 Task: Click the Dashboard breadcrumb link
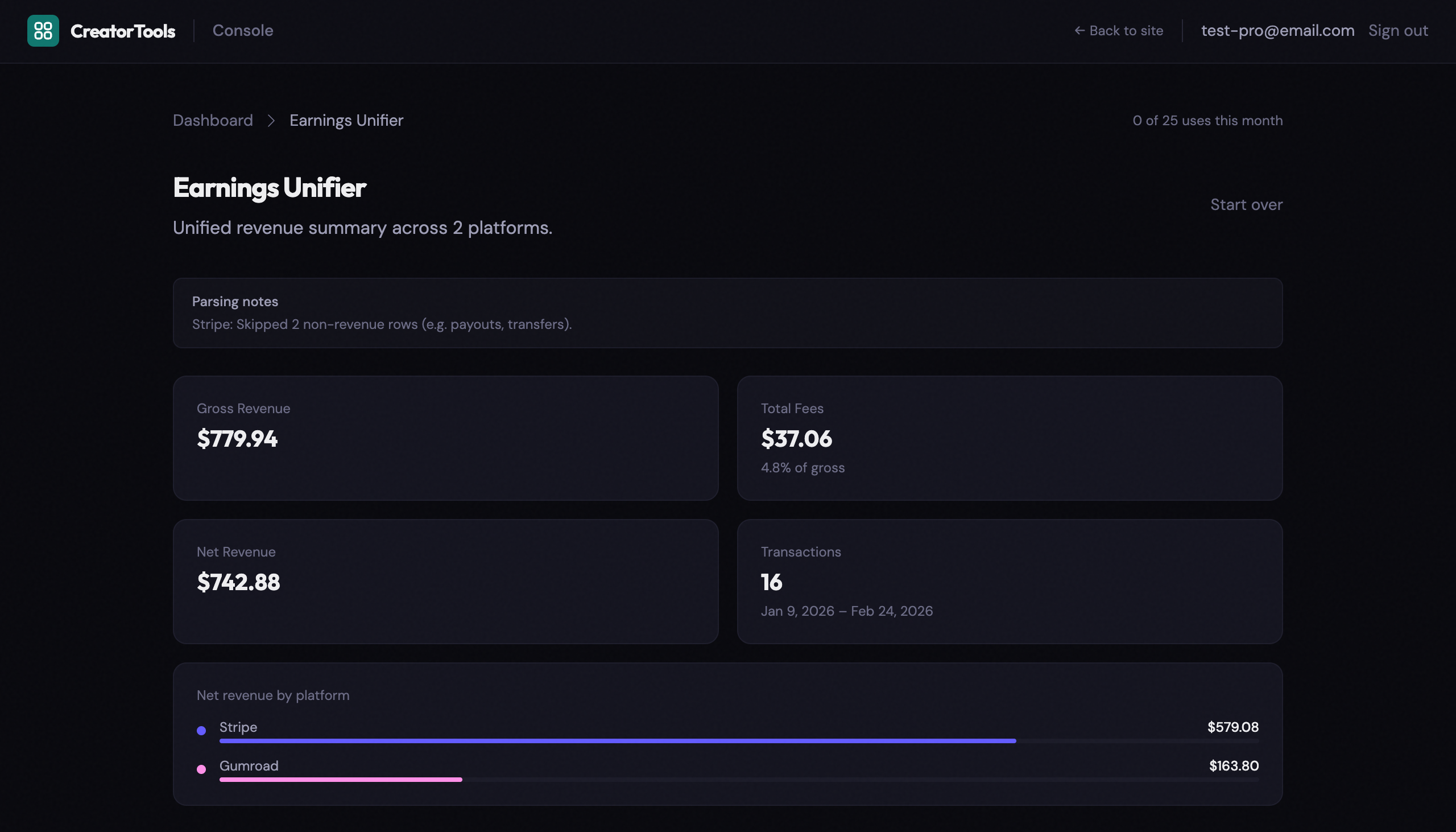tap(212, 120)
